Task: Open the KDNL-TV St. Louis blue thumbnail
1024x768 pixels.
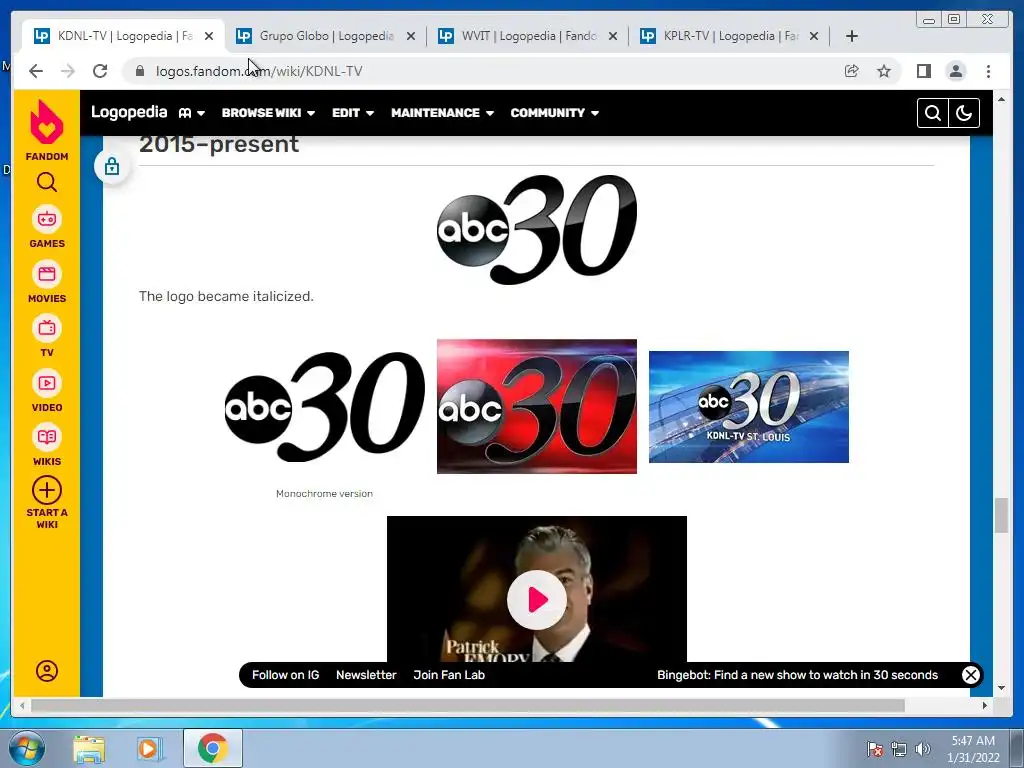Action: click(748, 406)
